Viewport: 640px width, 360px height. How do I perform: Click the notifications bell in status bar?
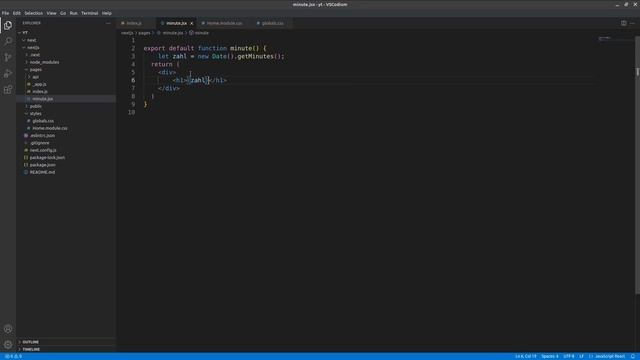point(633,356)
